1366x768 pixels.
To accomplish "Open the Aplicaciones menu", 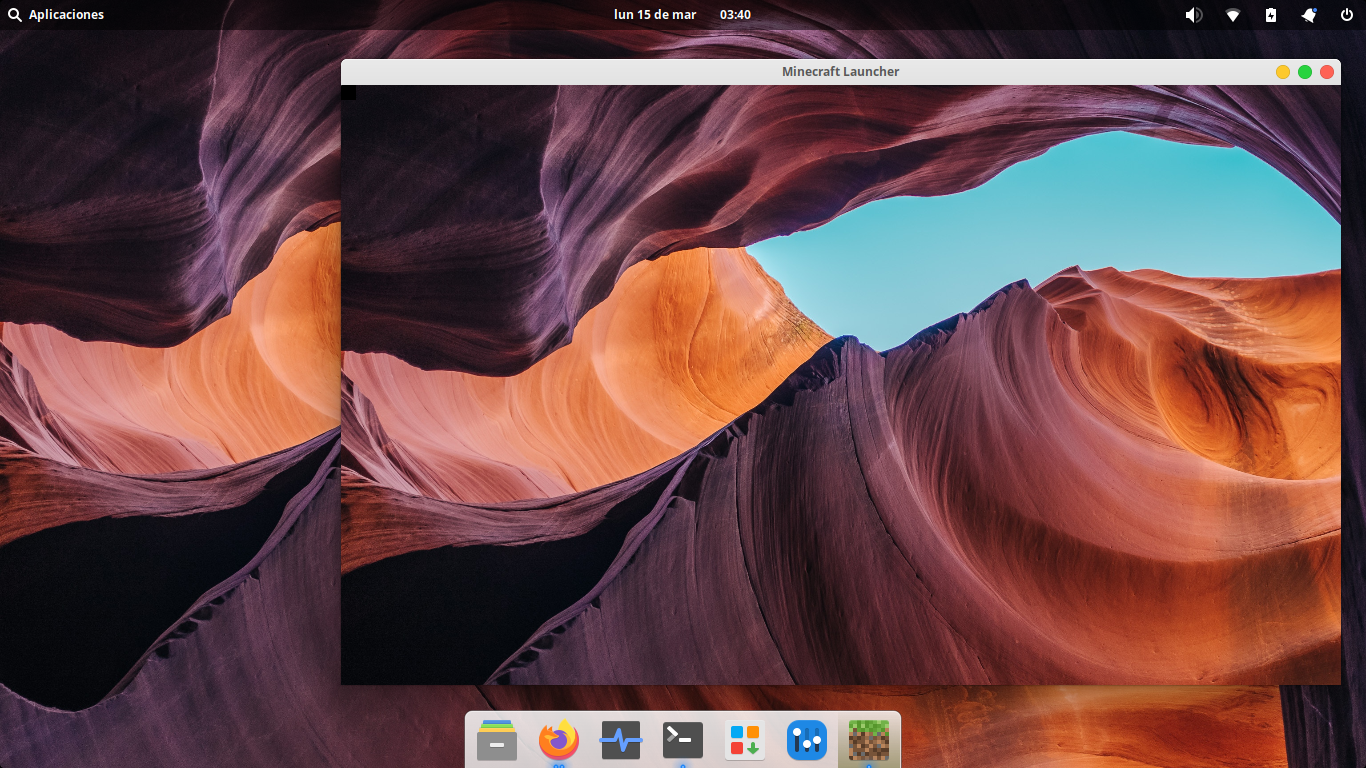I will click(56, 15).
